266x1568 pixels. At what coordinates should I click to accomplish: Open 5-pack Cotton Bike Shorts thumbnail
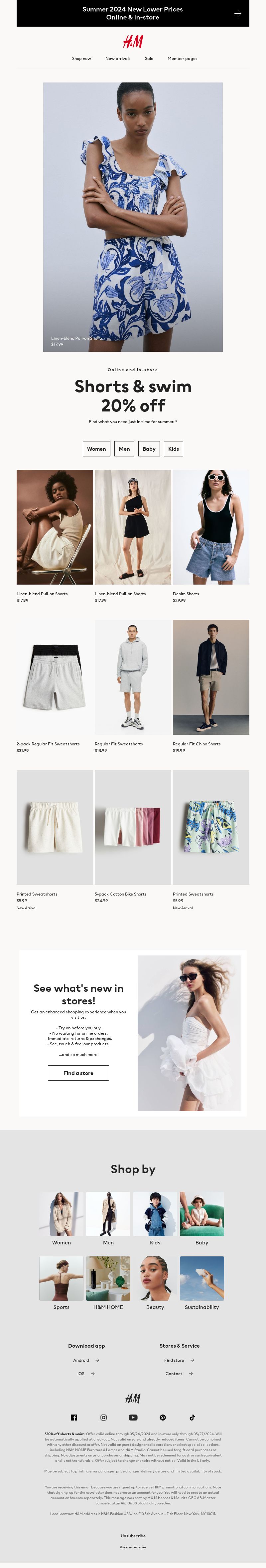pos(133,827)
